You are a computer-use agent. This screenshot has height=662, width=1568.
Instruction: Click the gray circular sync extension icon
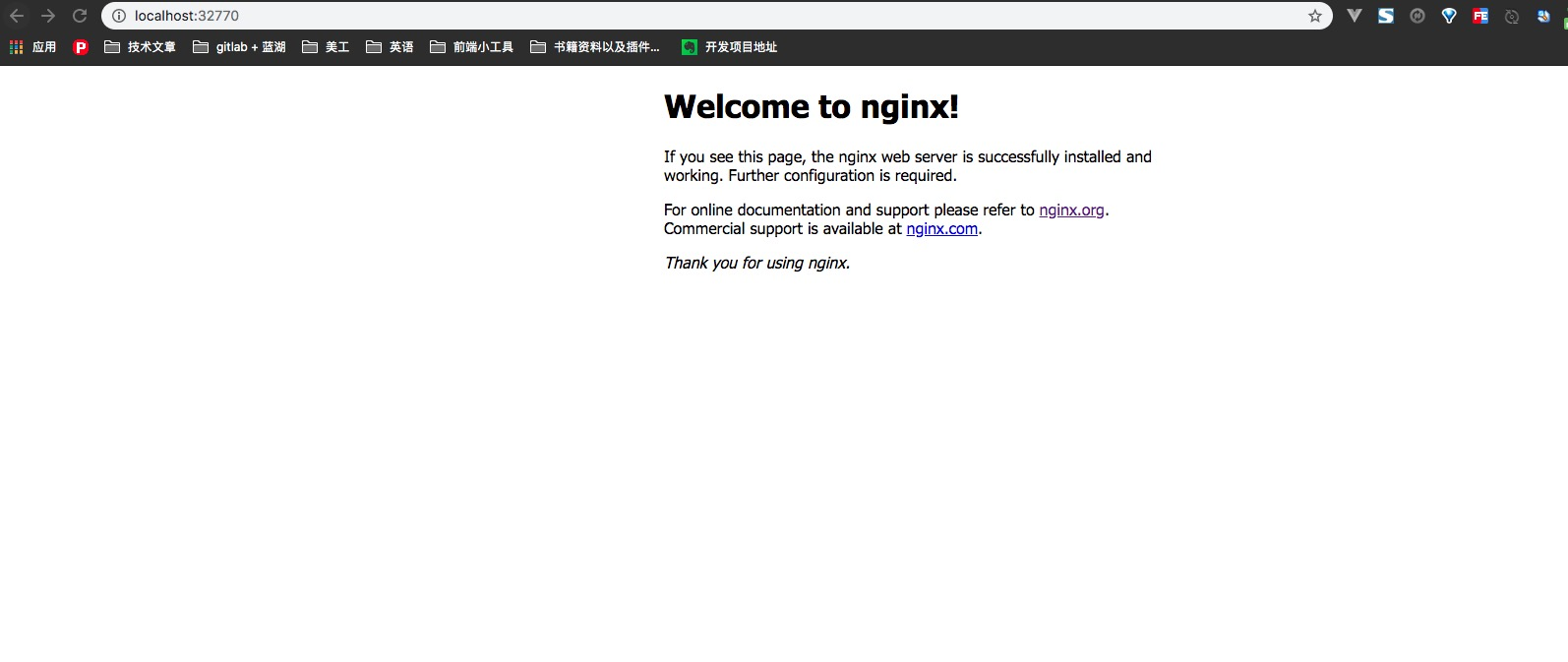(1417, 16)
